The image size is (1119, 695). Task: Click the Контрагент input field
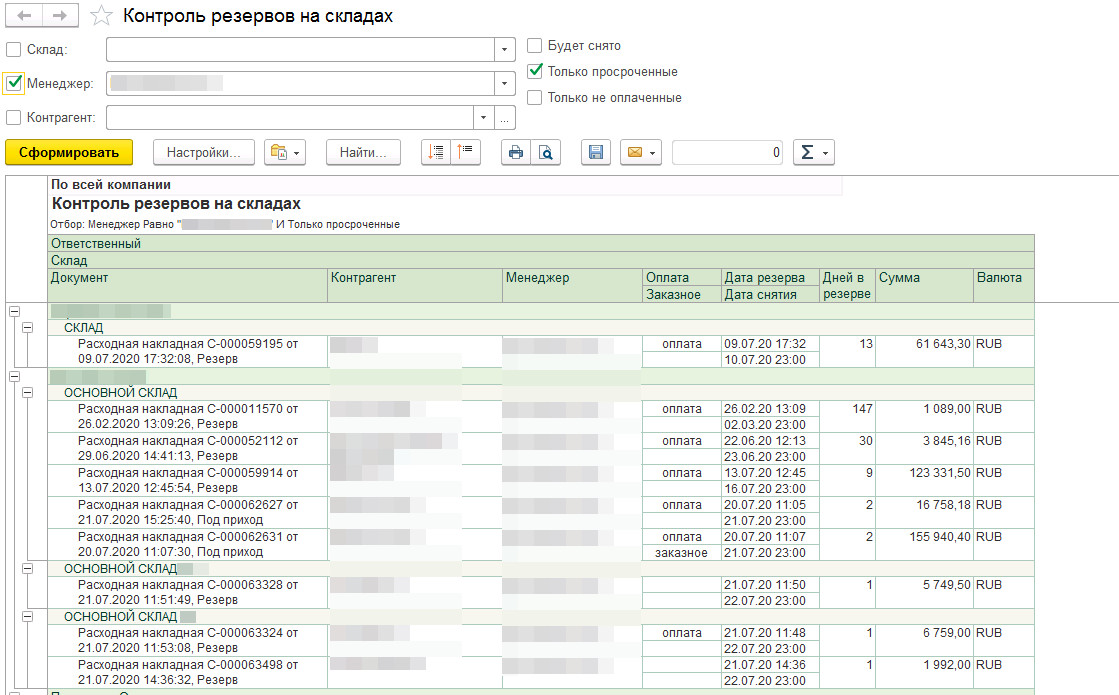click(x=289, y=118)
